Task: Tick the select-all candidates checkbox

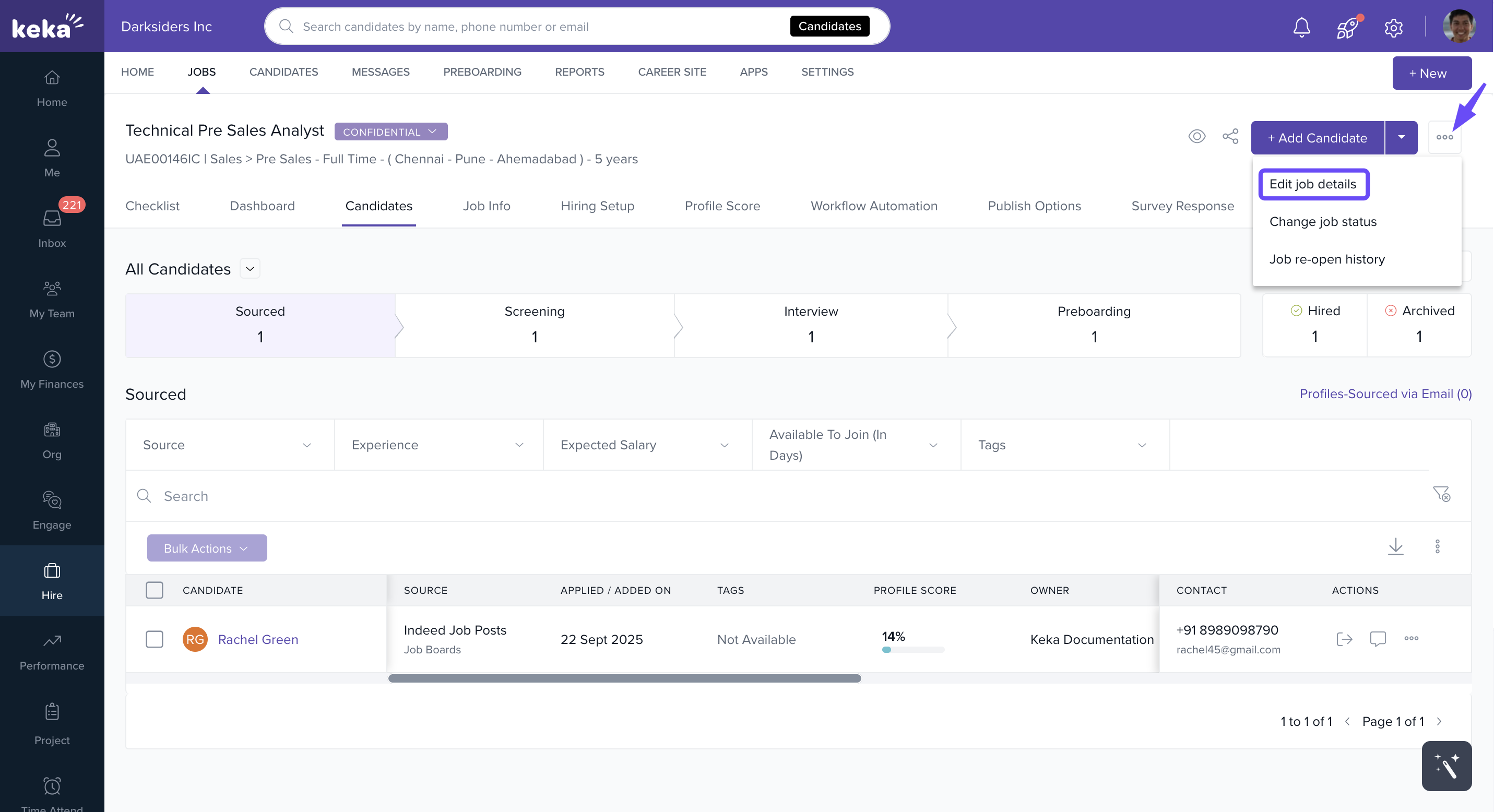Action: tap(155, 590)
